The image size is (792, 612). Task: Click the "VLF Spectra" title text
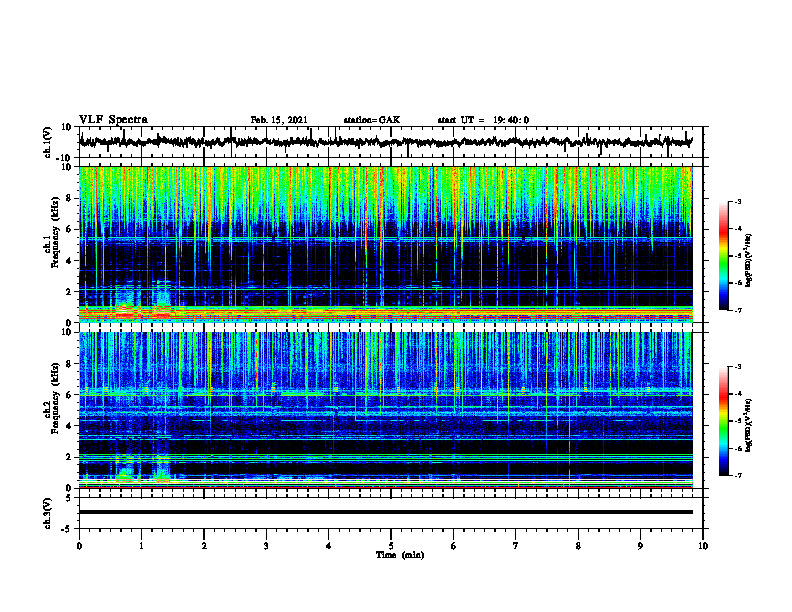pyautogui.click(x=113, y=120)
